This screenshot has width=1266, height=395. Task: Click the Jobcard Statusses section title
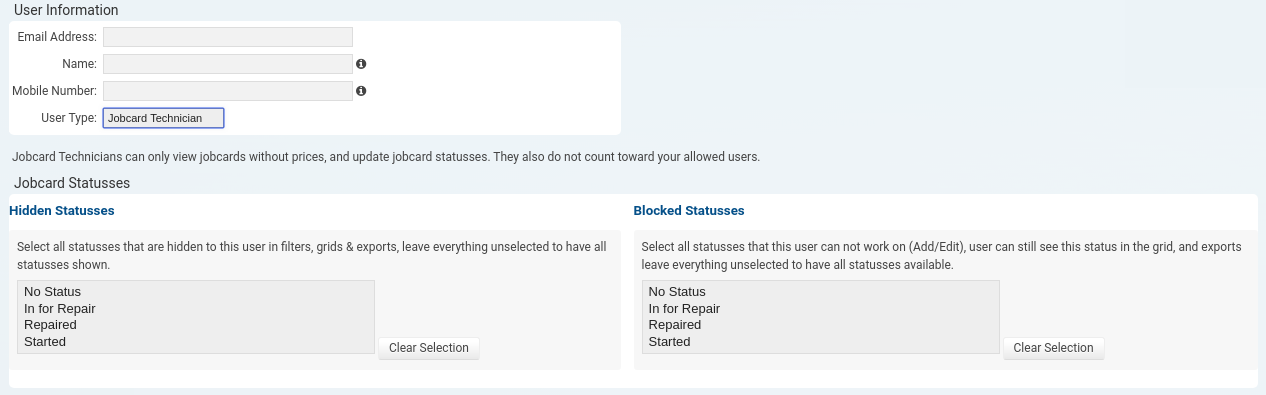pos(72,184)
